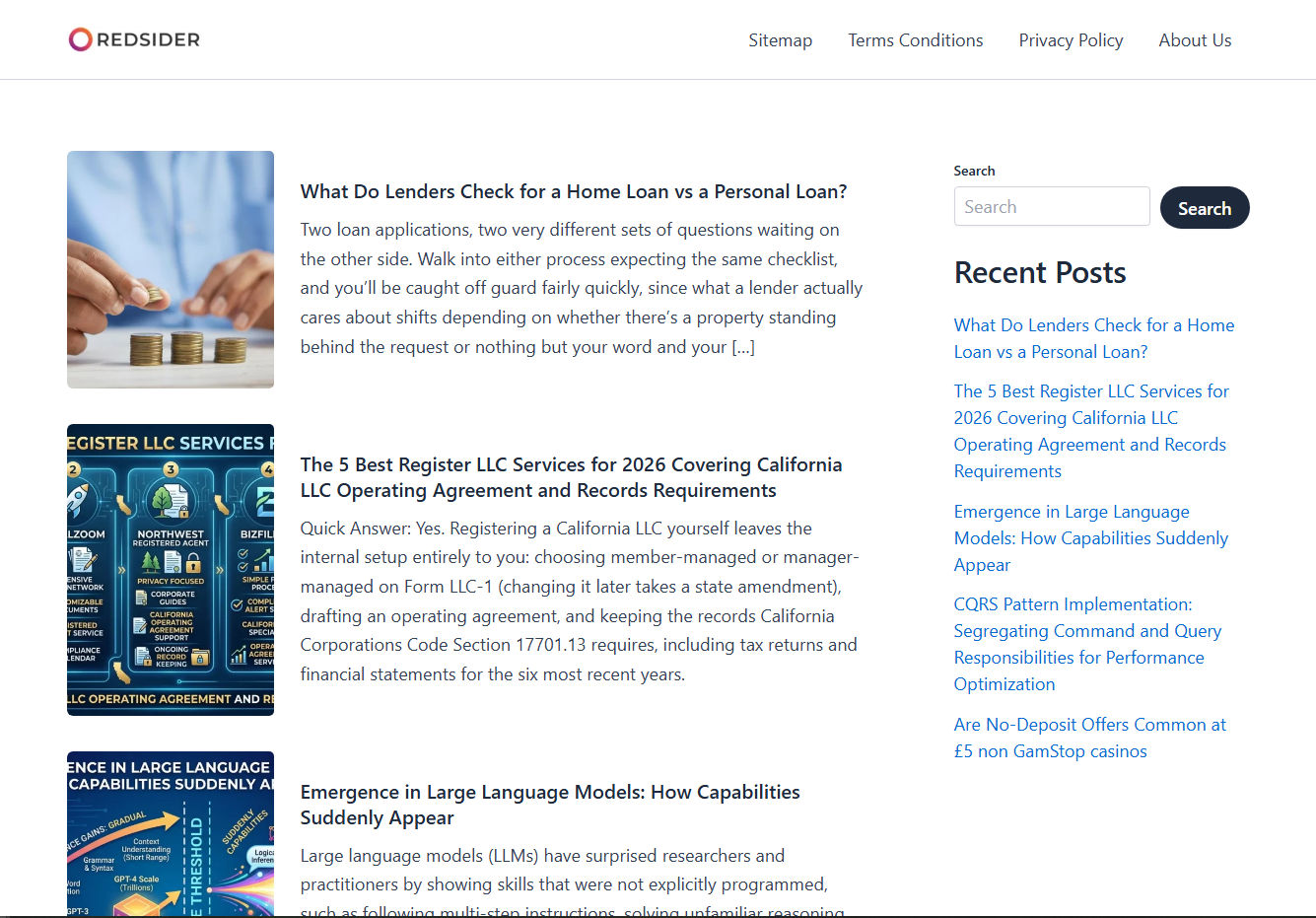Viewport: 1316px width, 918px height.
Task: Click the Redsider logo
Action: [x=134, y=39]
